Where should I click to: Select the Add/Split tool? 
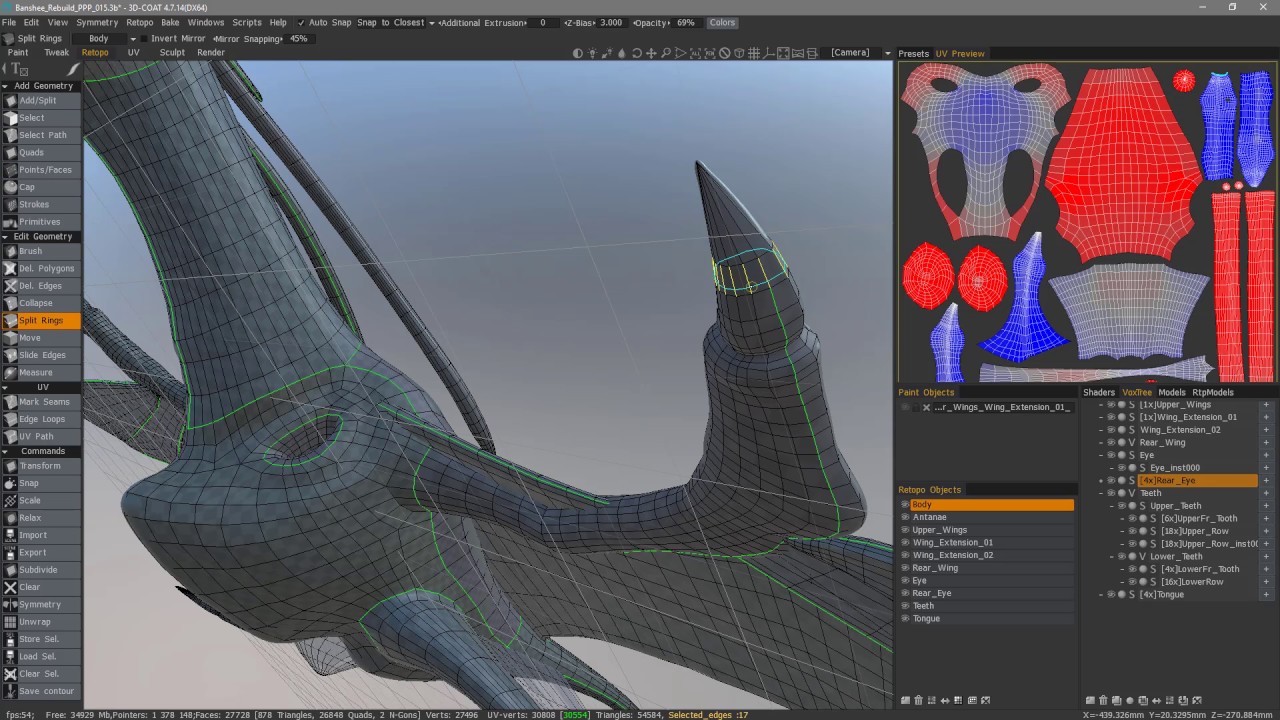click(41, 100)
